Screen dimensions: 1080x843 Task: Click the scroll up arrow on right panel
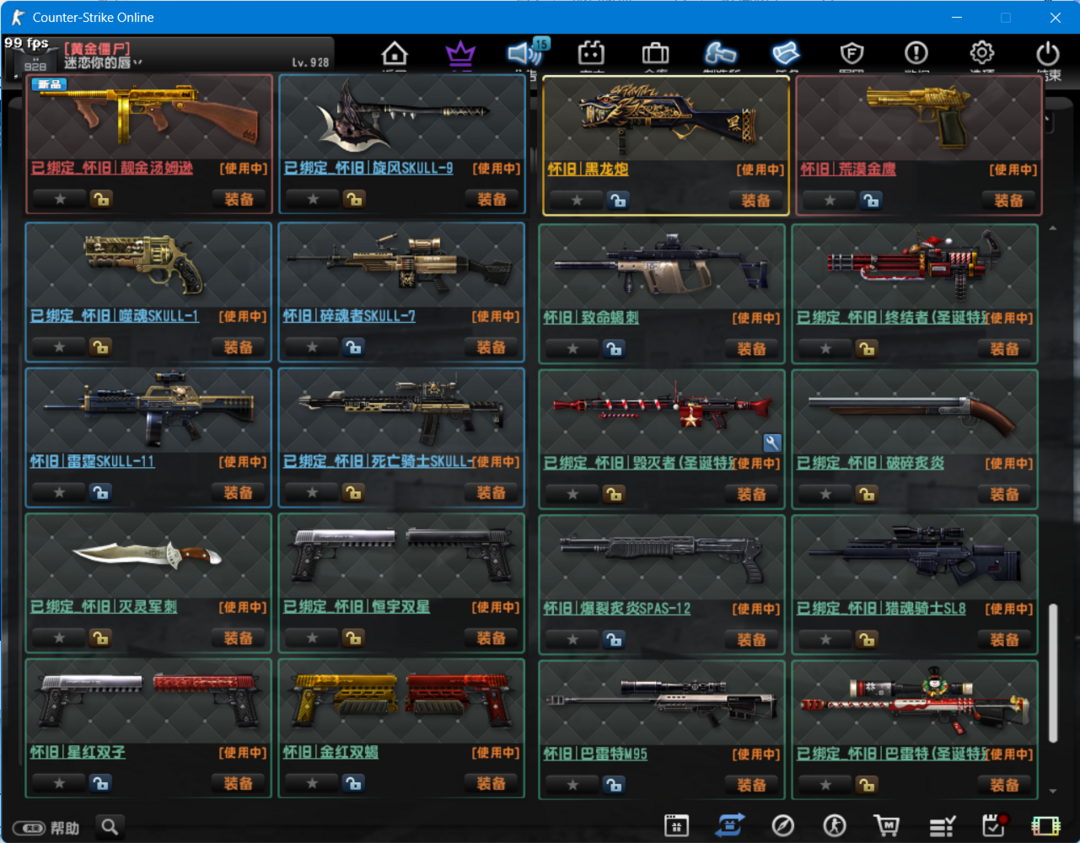pyautogui.click(x=1052, y=228)
